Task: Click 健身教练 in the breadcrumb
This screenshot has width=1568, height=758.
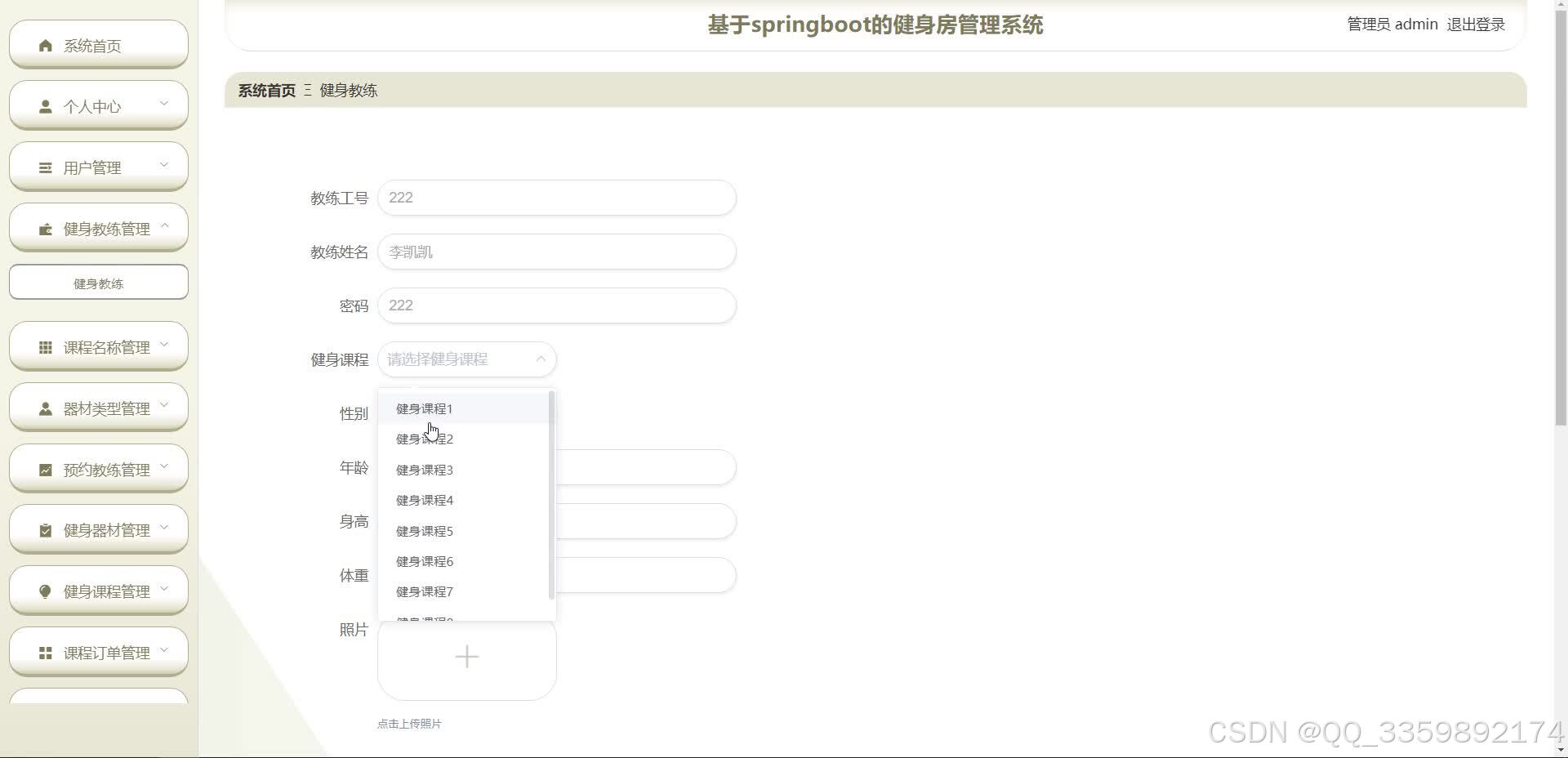Action: point(349,90)
